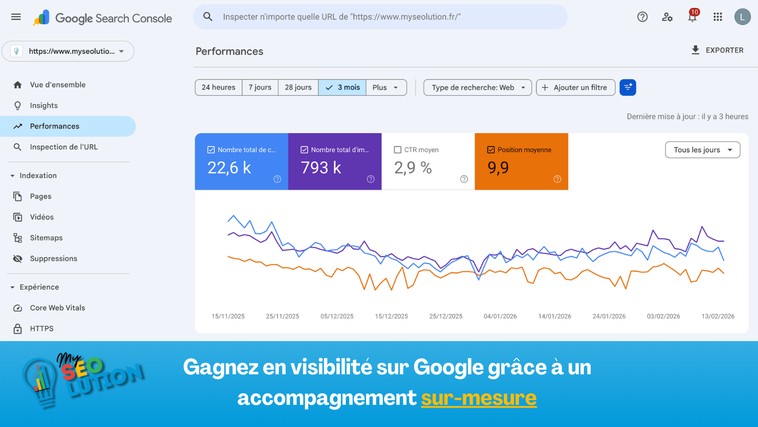The image size is (758, 427).
Task: Uncheck the Position moyenne metric
Action: pos(491,150)
